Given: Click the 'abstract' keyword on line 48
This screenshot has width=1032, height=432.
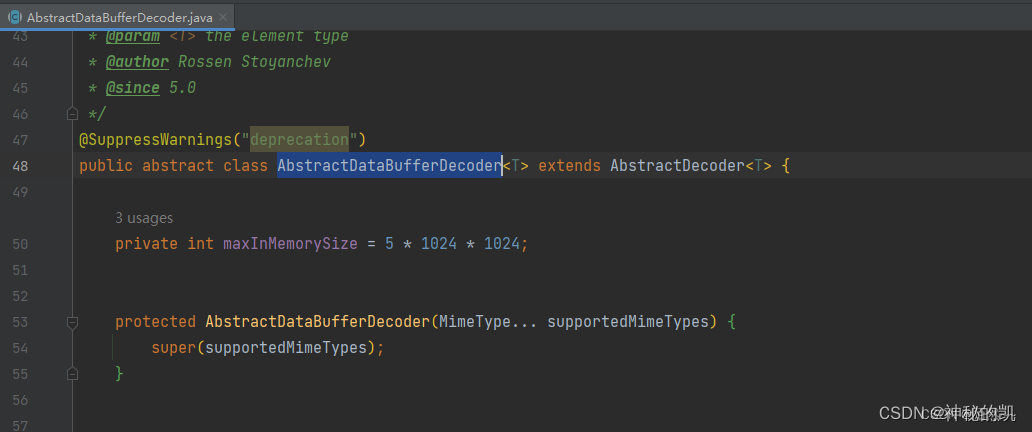Looking at the screenshot, I should point(178,166).
